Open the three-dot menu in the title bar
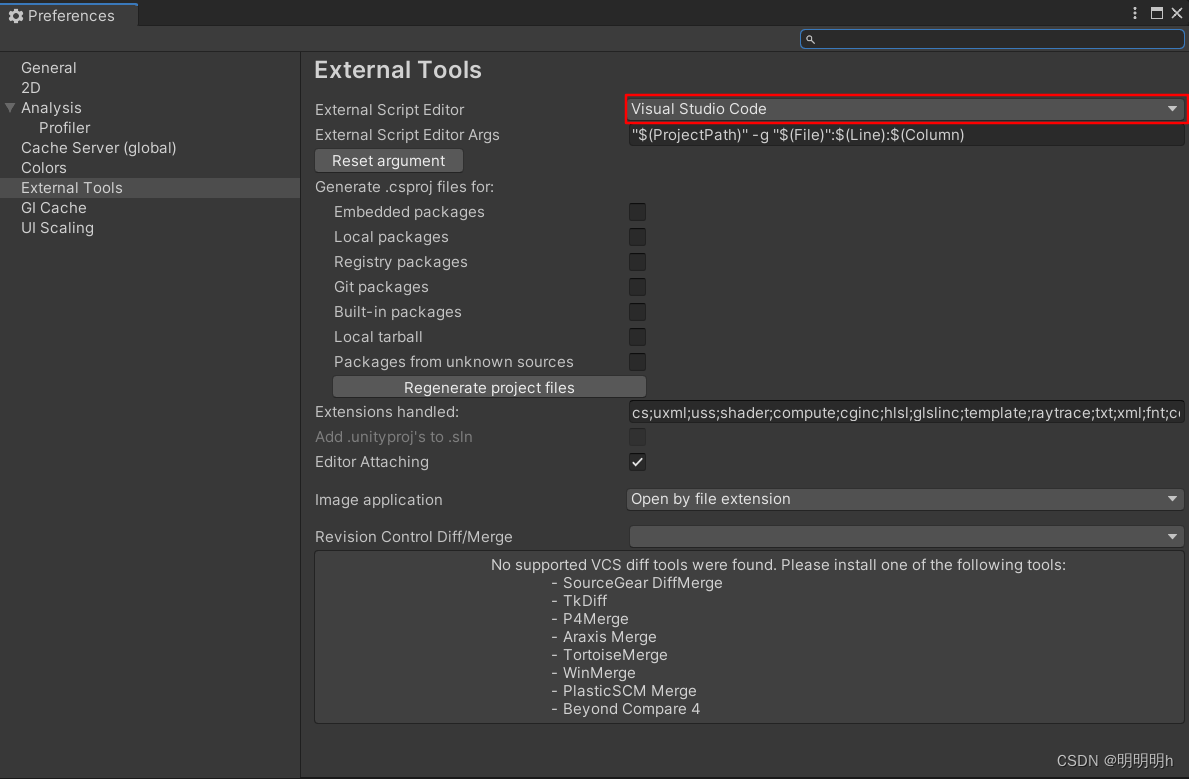Image resolution: width=1189 pixels, height=779 pixels. (x=1134, y=13)
